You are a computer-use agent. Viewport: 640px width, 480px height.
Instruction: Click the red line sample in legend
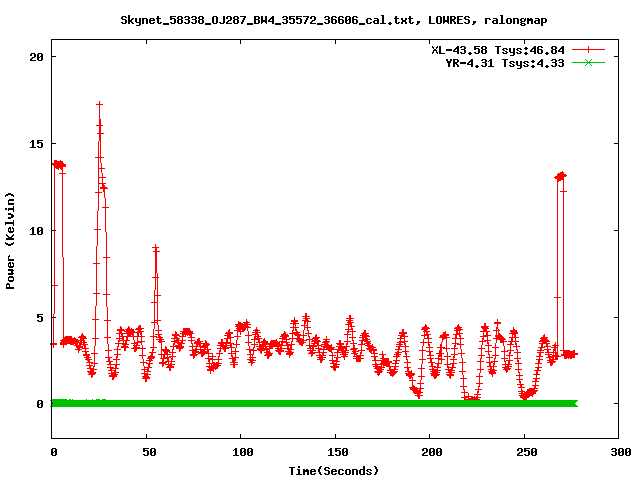[588, 50]
